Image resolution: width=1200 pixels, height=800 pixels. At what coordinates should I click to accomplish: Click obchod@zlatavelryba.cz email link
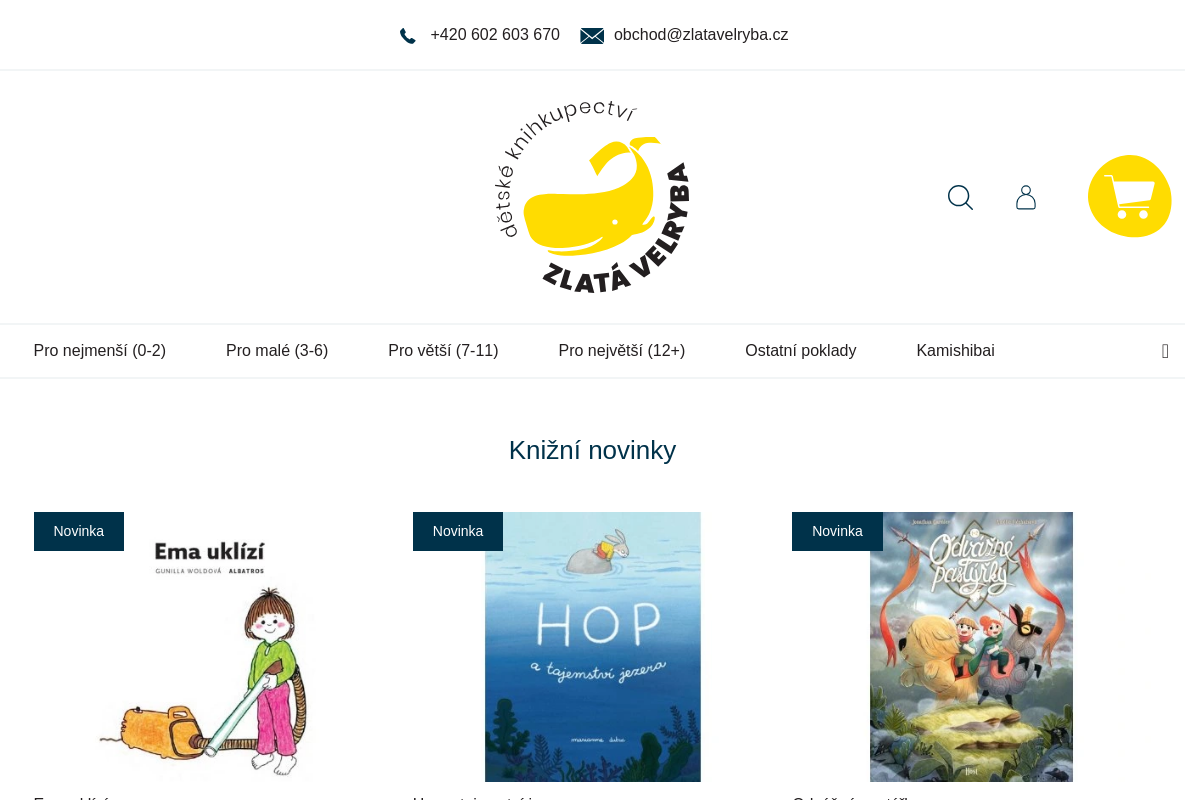tap(701, 35)
